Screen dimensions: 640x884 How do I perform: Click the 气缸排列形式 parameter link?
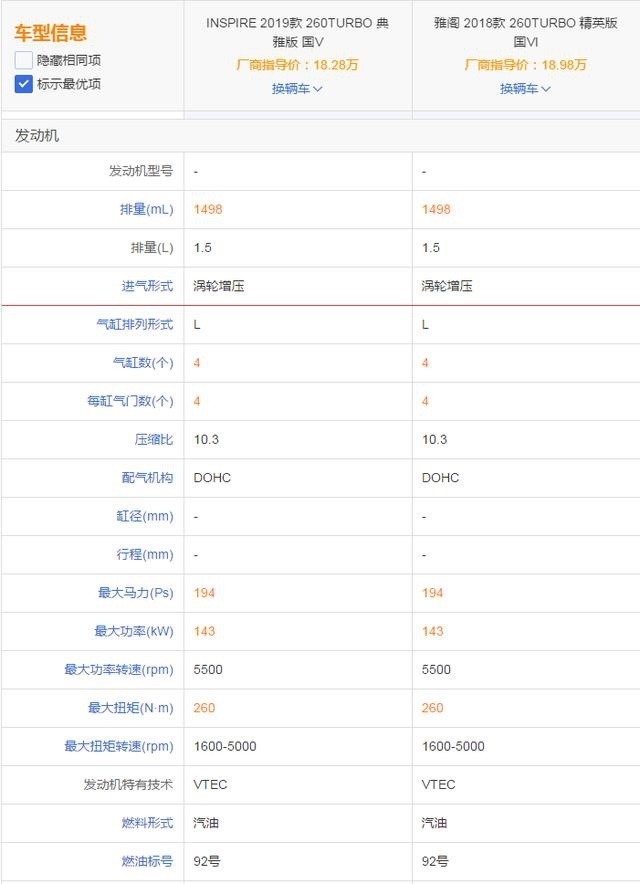coord(135,324)
